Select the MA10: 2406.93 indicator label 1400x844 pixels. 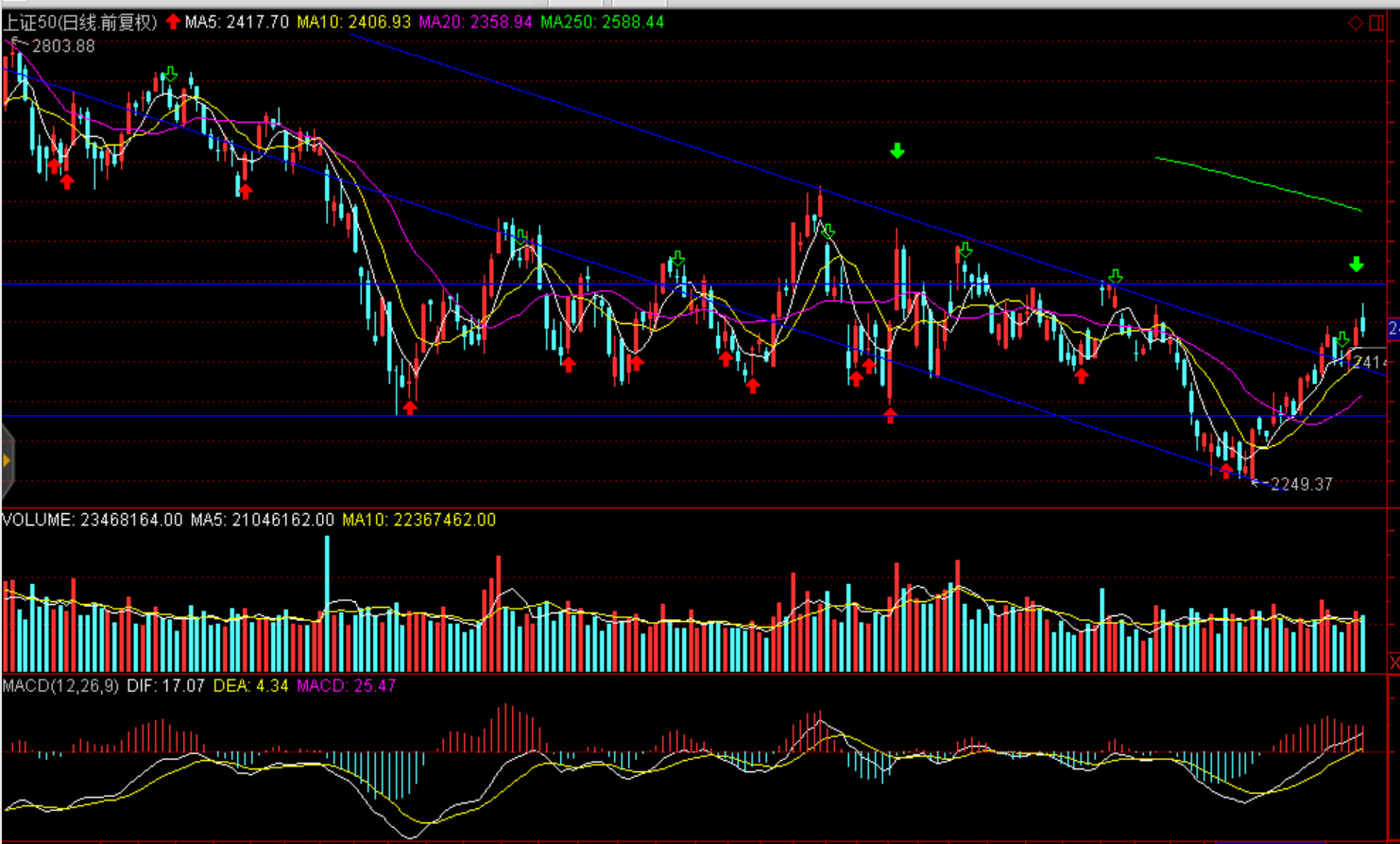pos(353,22)
